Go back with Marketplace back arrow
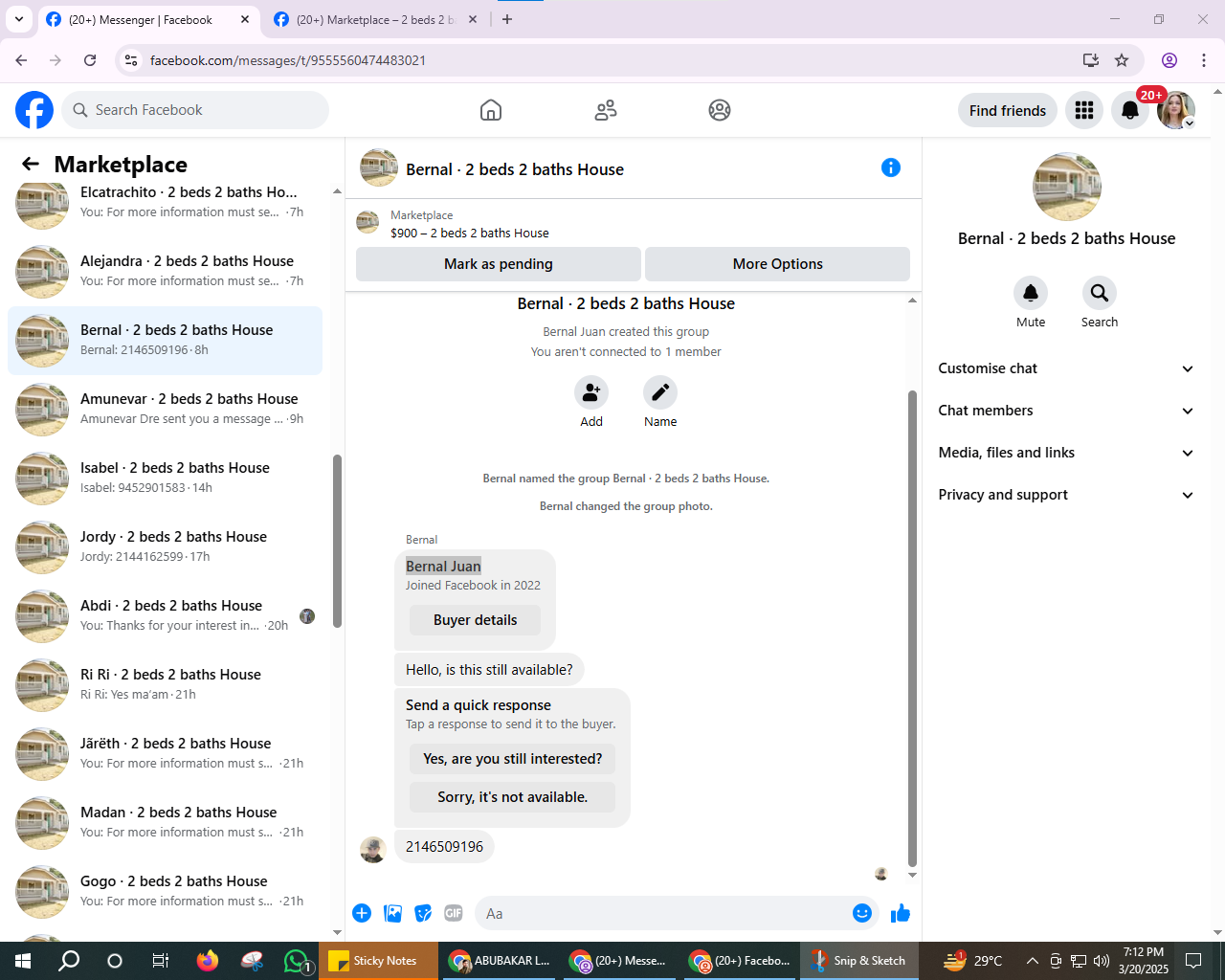Viewport: 1225px width, 980px height. point(31,164)
